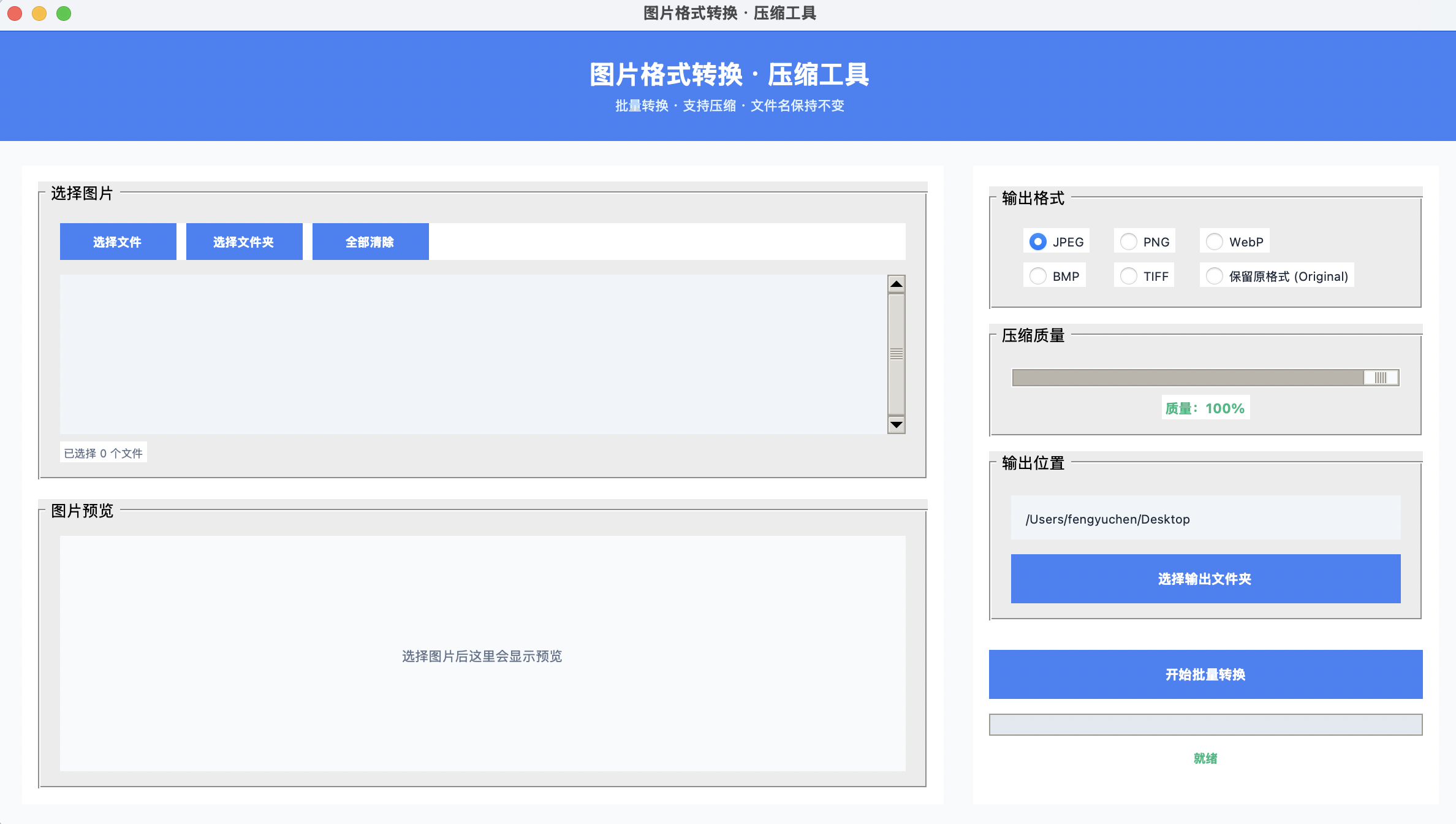Select WebP output format option
Image resolution: width=1456 pixels, height=824 pixels.
tap(1215, 242)
